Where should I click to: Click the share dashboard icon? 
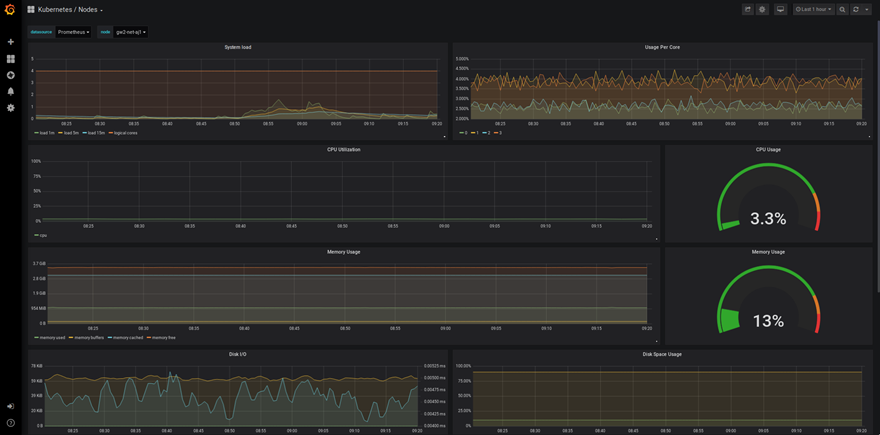tap(747, 9)
